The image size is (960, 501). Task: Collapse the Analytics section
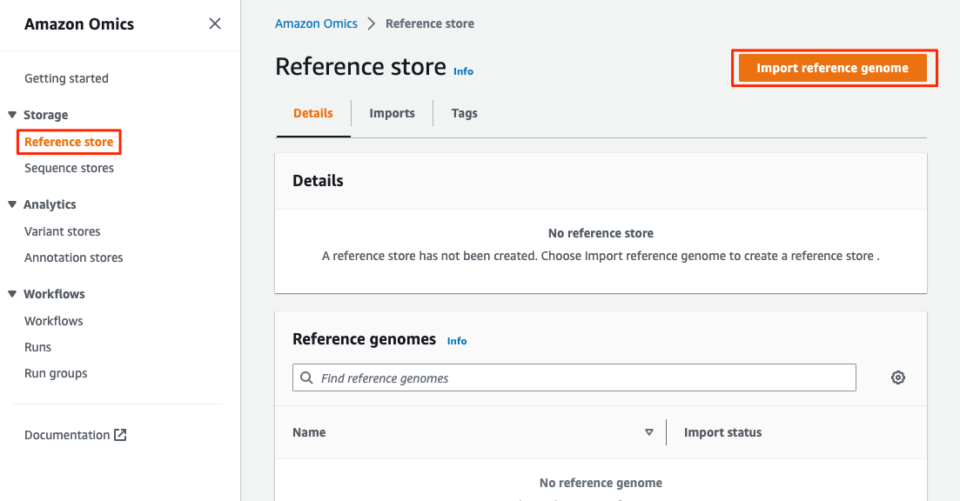coord(12,204)
